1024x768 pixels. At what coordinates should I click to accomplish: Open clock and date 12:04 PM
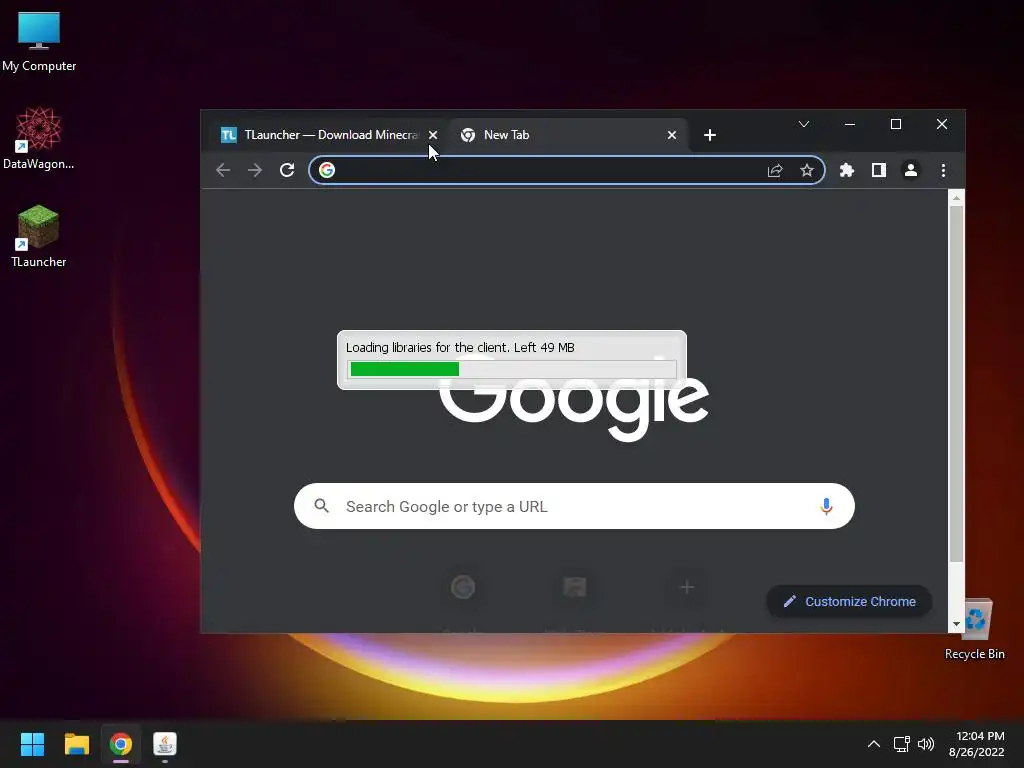pyautogui.click(x=976, y=744)
